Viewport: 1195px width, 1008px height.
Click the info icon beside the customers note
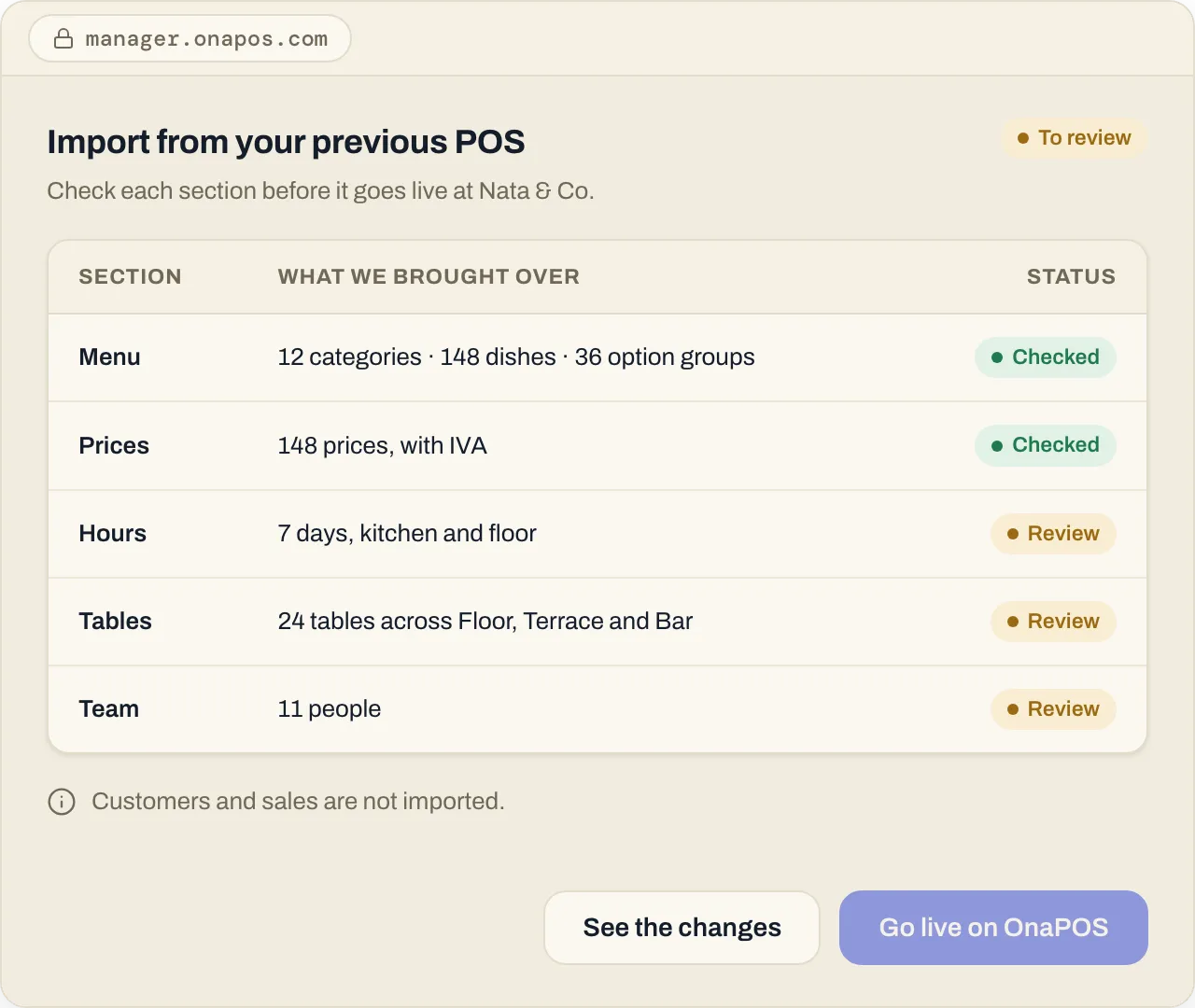(x=62, y=802)
